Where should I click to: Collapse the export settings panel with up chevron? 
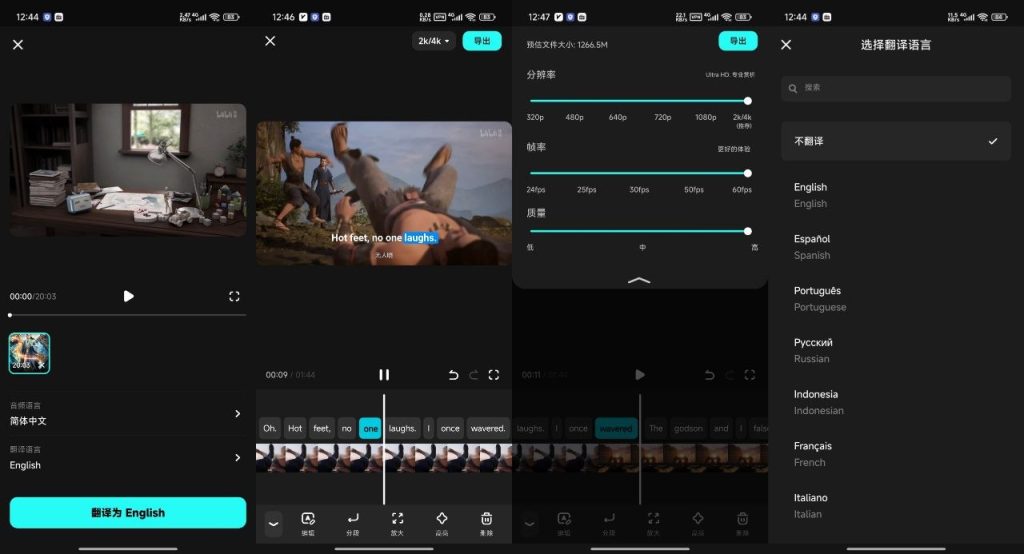(x=639, y=280)
